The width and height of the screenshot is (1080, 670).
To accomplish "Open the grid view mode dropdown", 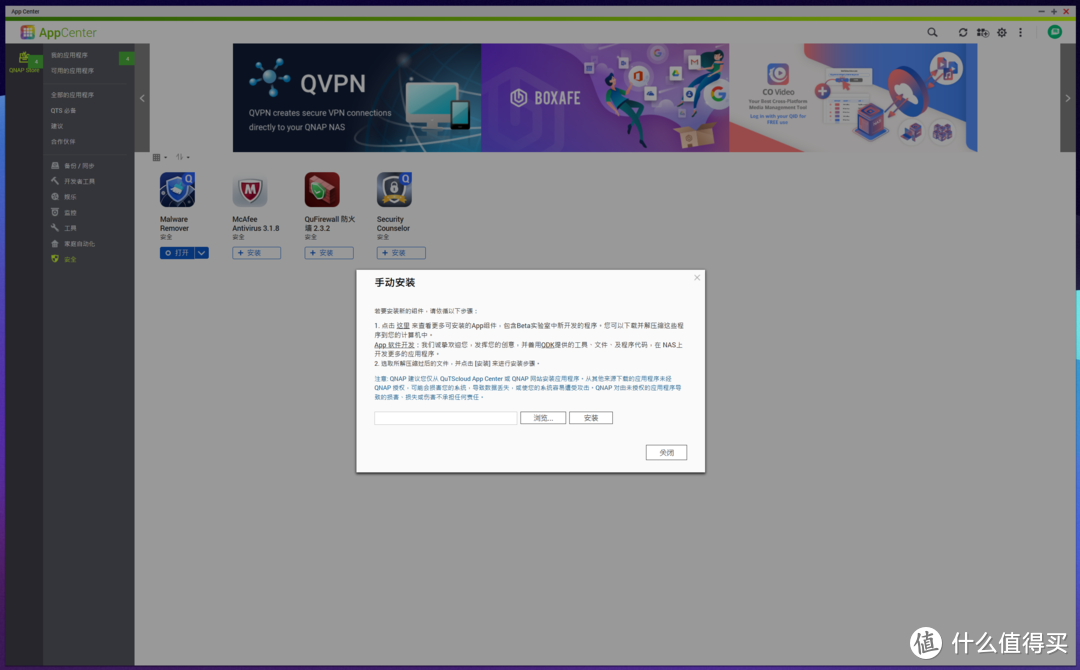I will (160, 158).
